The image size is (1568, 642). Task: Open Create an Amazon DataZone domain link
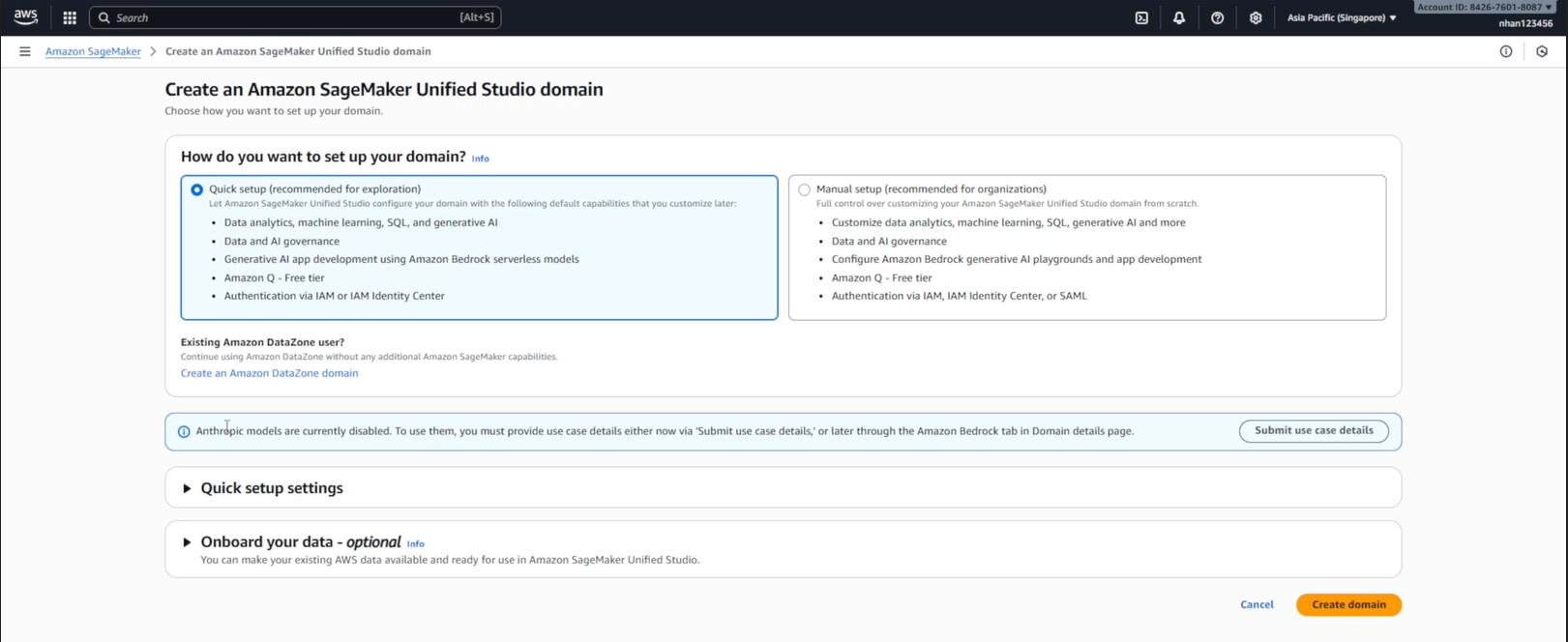click(269, 373)
